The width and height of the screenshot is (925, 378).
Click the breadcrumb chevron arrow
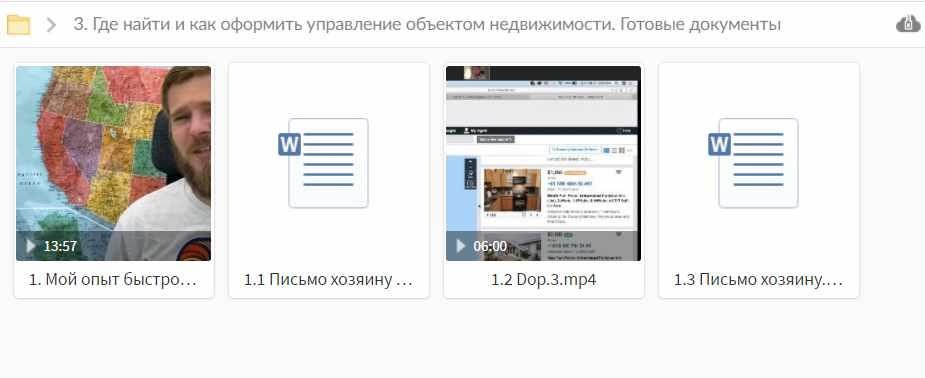pos(51,25)
